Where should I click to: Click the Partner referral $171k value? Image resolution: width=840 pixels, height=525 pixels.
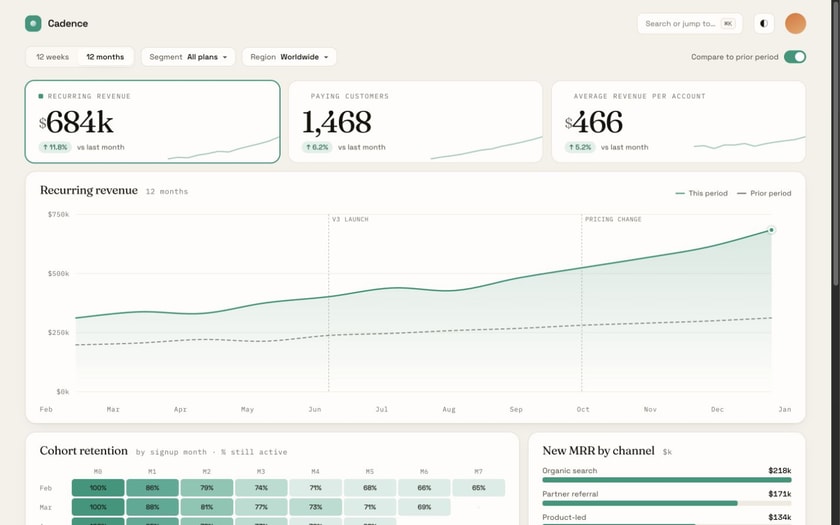(779, 494)
